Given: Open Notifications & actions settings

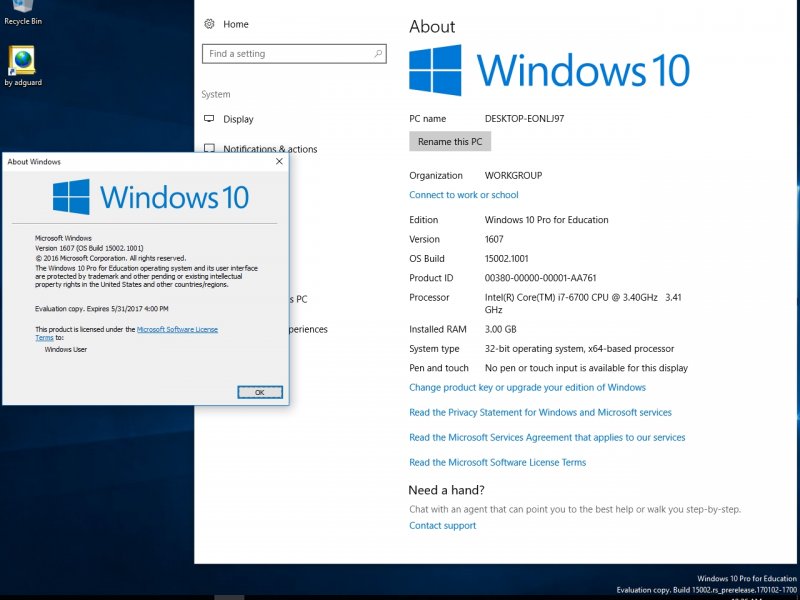Looking at the screenshot, I should [x=270, y=148].
